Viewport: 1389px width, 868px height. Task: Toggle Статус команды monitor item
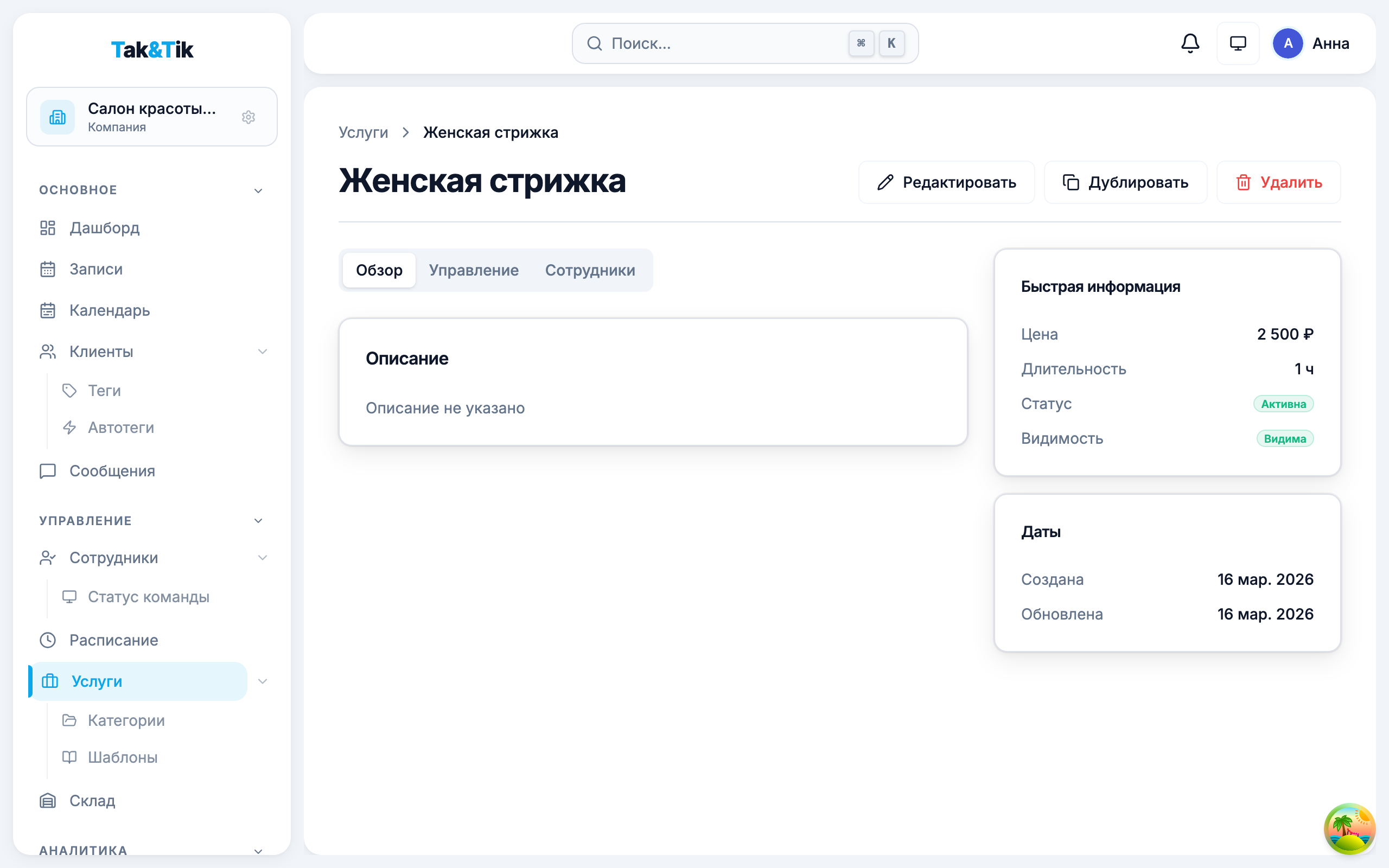pyautogui.click(x=148, y=596)
